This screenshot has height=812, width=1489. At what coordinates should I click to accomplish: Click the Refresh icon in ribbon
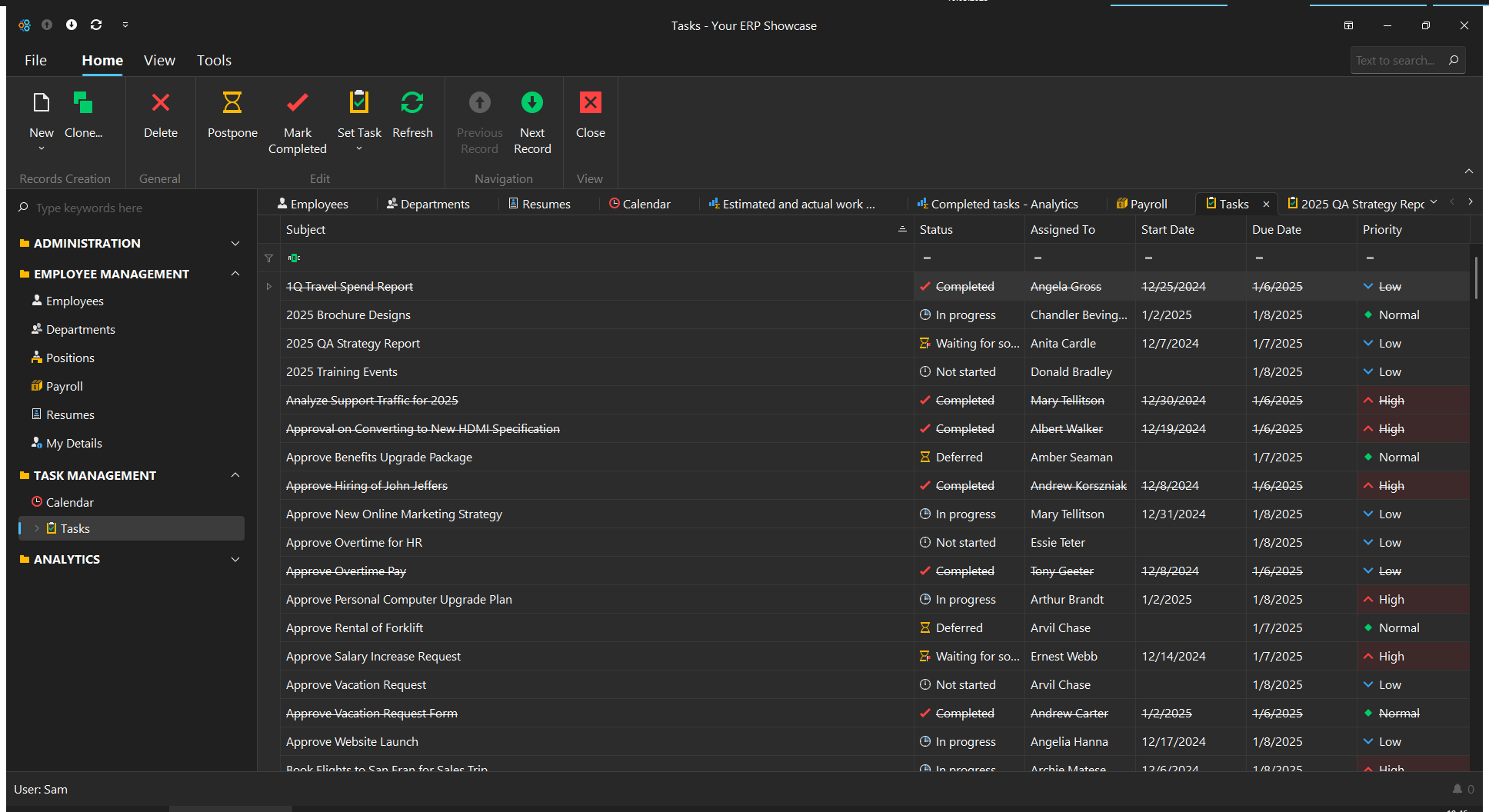tap(412, 103)
